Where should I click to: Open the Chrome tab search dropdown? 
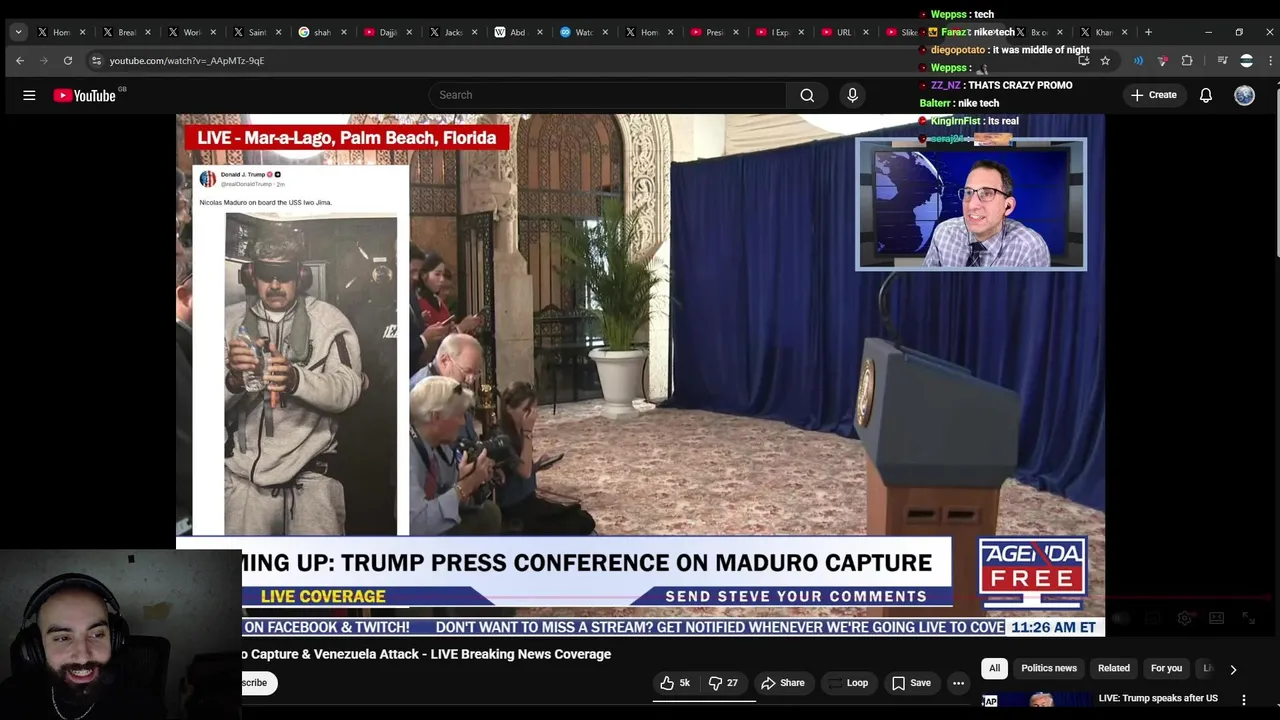click(x=18, y=32)
